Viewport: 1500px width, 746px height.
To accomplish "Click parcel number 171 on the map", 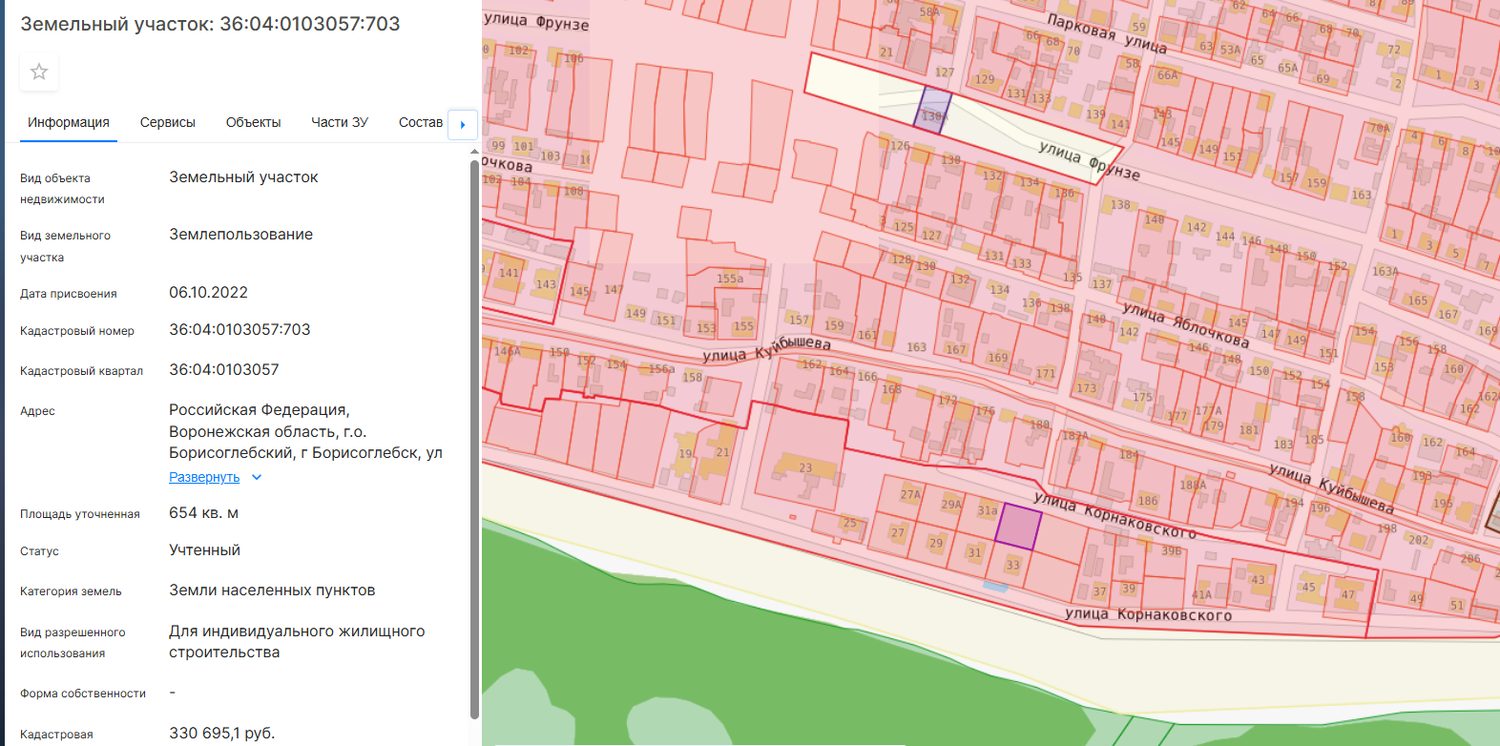I will coord(1046,374).
